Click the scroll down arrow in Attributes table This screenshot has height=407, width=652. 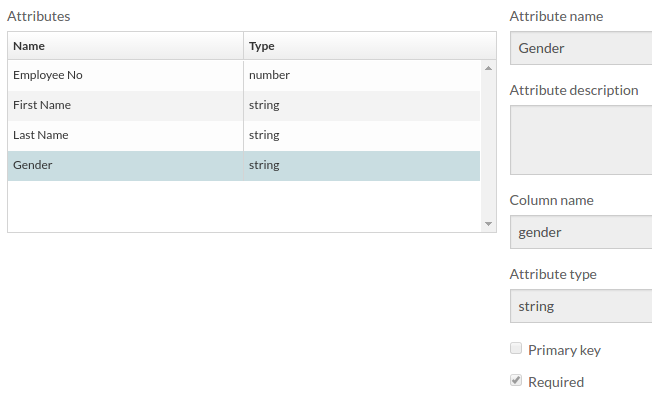tap(488, 224)
